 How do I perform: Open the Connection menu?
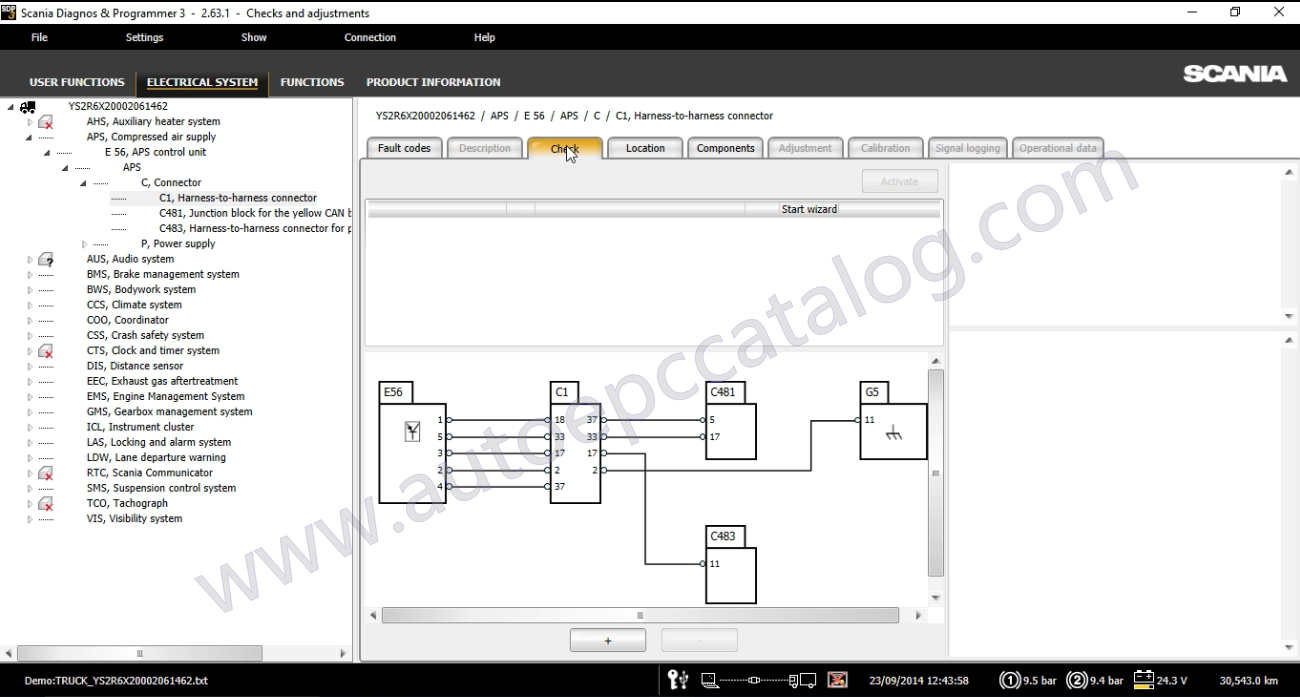(x=370, y=37)
